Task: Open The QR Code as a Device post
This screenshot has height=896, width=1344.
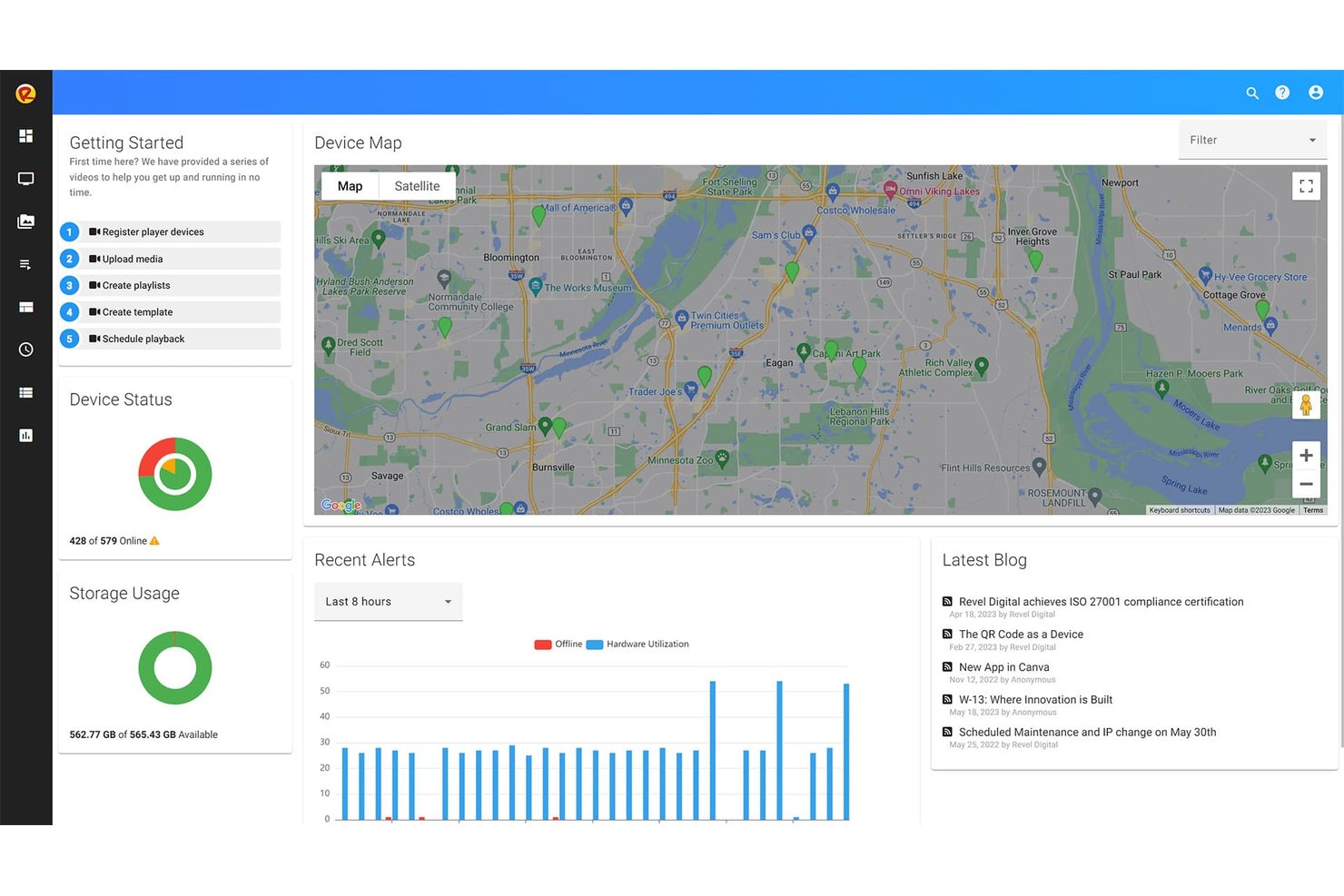Action: 1021,635
